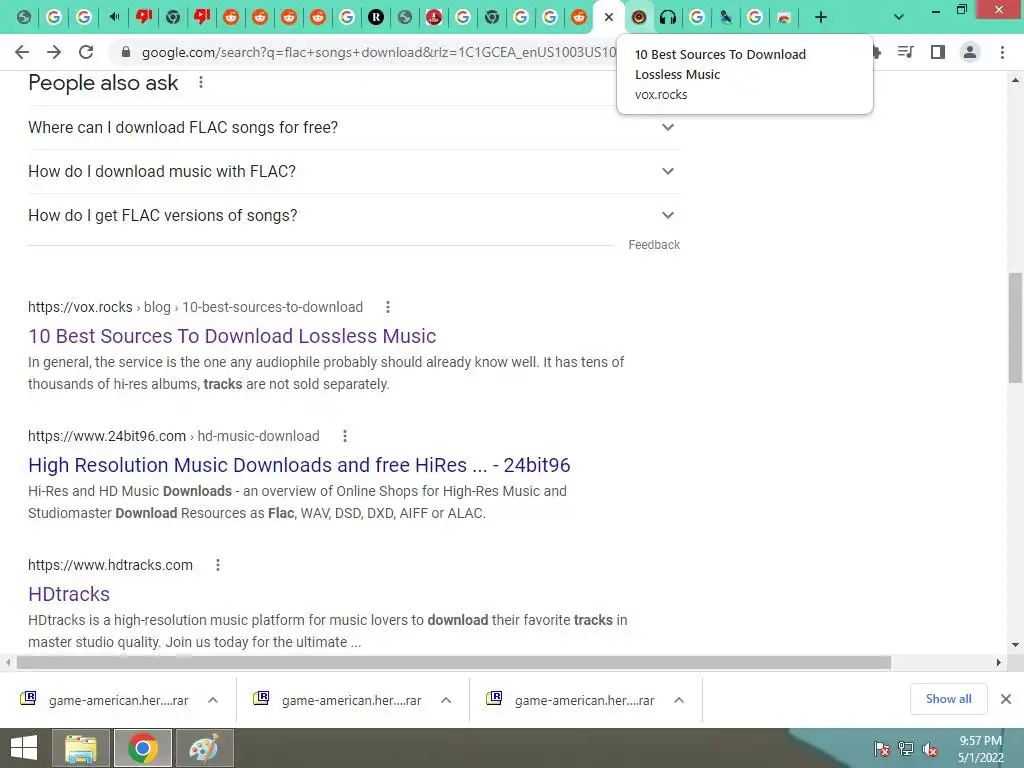Expand 'How do I download music with FLAC?'
Screen dimensions: 1024x768
click(354, 171)
